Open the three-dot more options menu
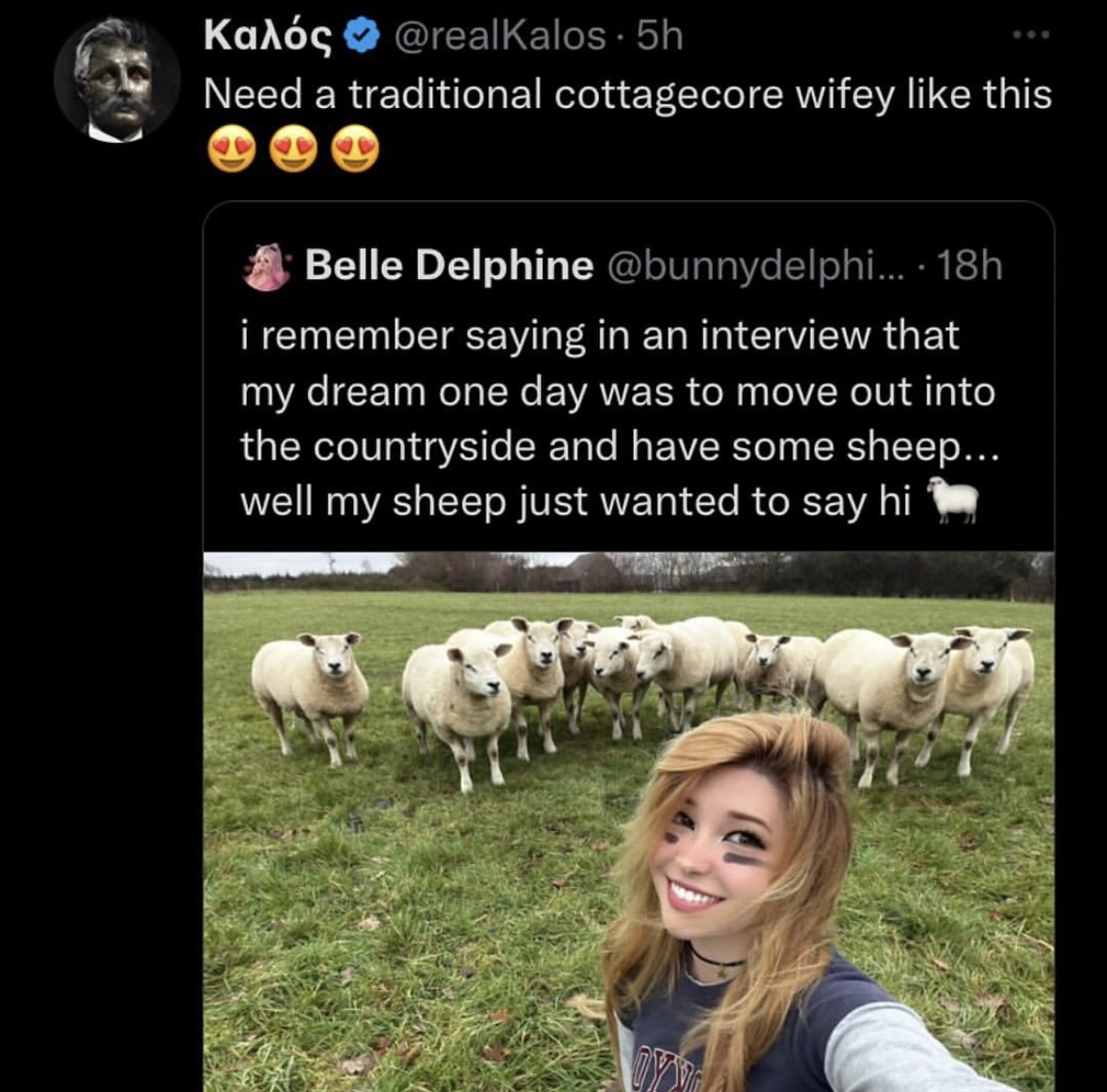Image resolution: width=1107 pixels, height=1092 pixels. [1031, 36]
